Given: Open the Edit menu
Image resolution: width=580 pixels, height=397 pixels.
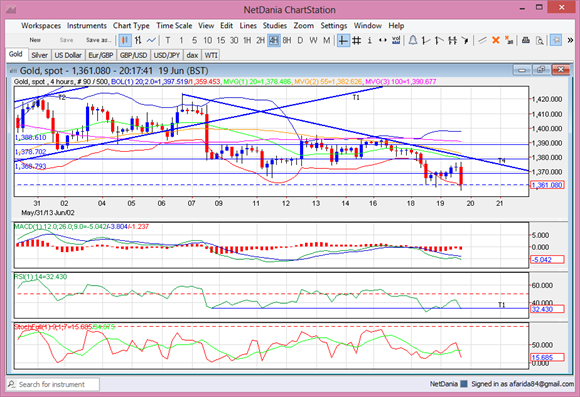Looking at the screenshot, I should (x=226, y=26).
